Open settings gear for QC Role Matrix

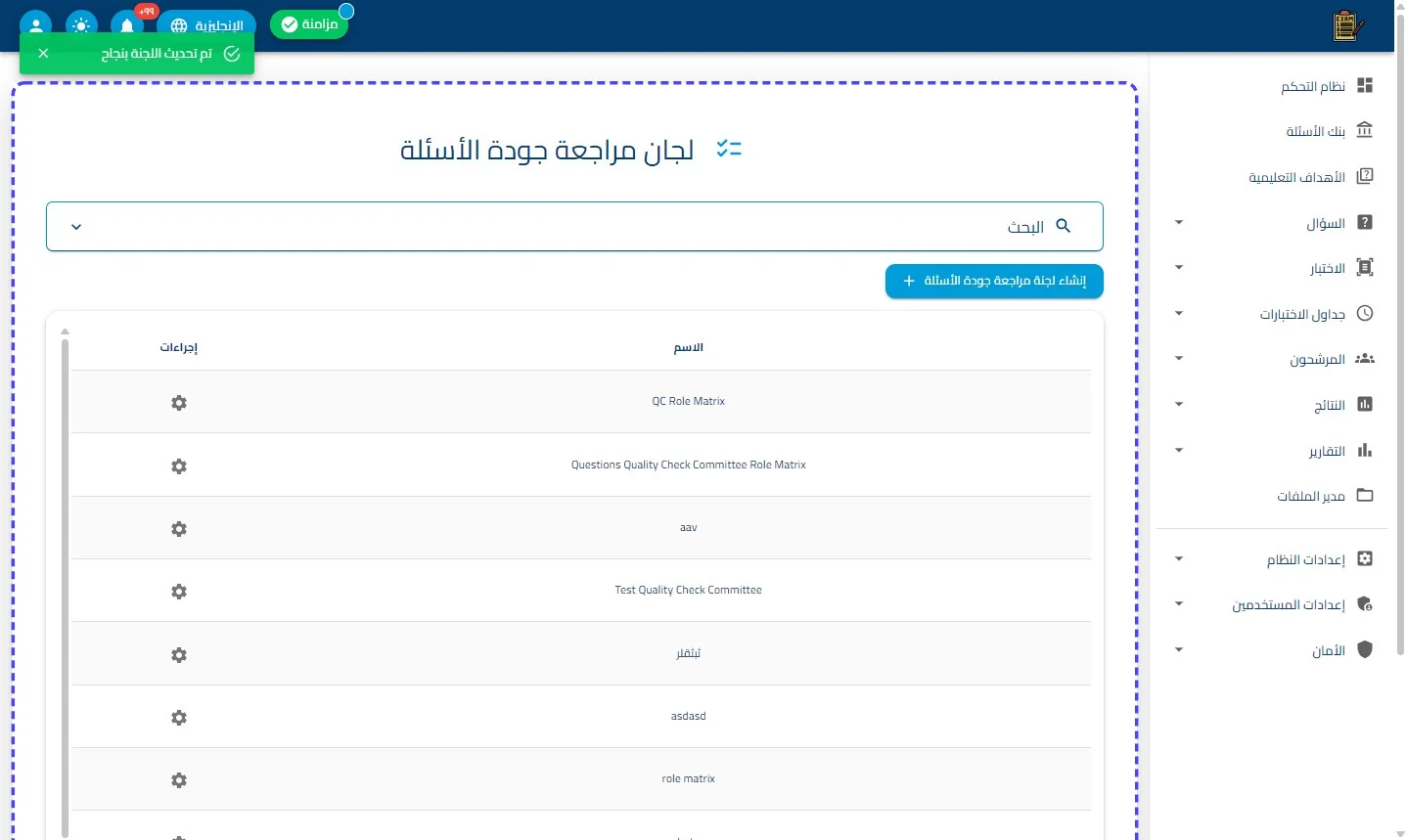[179, 403]
